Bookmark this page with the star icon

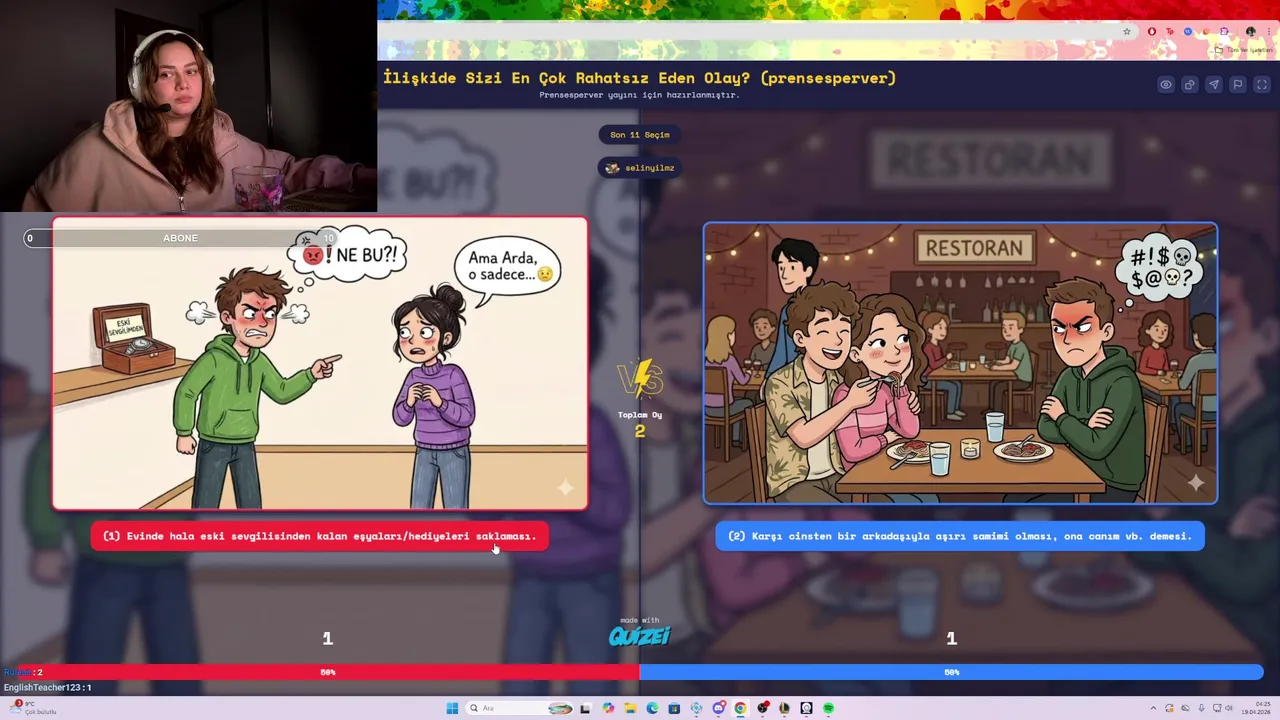[x=1127, y=32]
